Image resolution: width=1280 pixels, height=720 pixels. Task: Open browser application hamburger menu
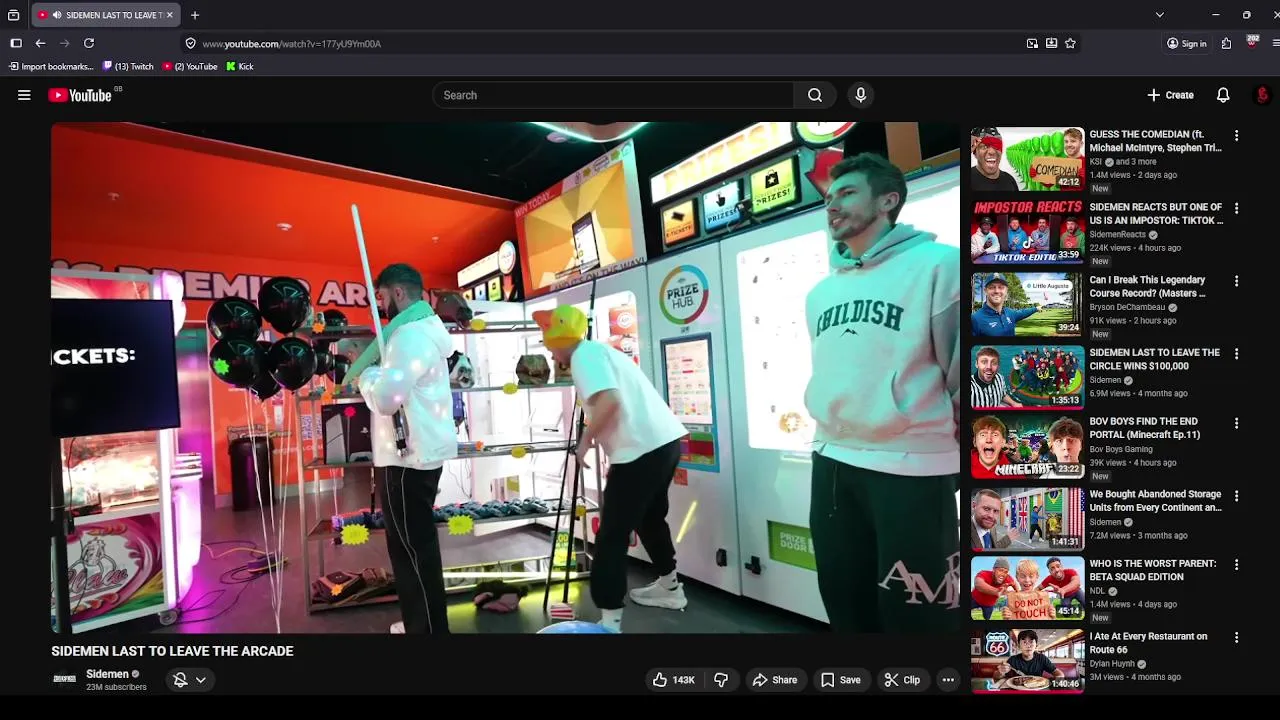pyautogui.click(x=1276, y=43)
